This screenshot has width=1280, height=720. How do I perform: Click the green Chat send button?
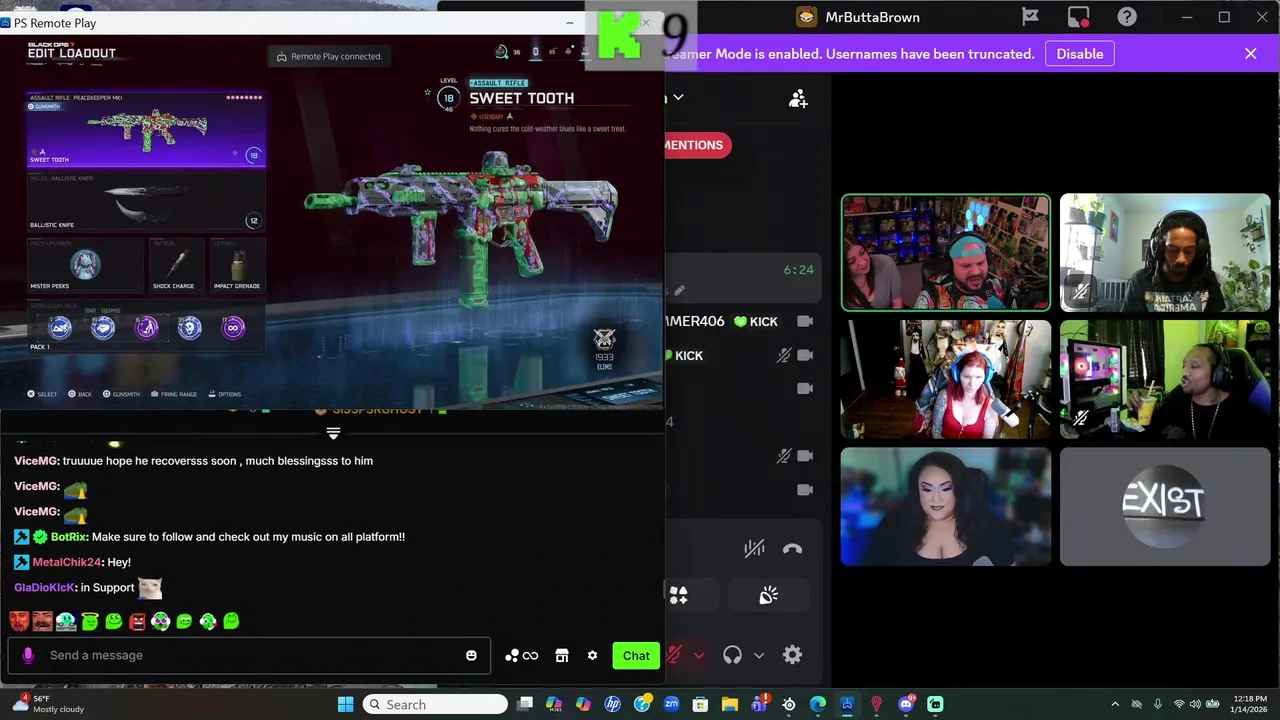[x=636, y=655]
